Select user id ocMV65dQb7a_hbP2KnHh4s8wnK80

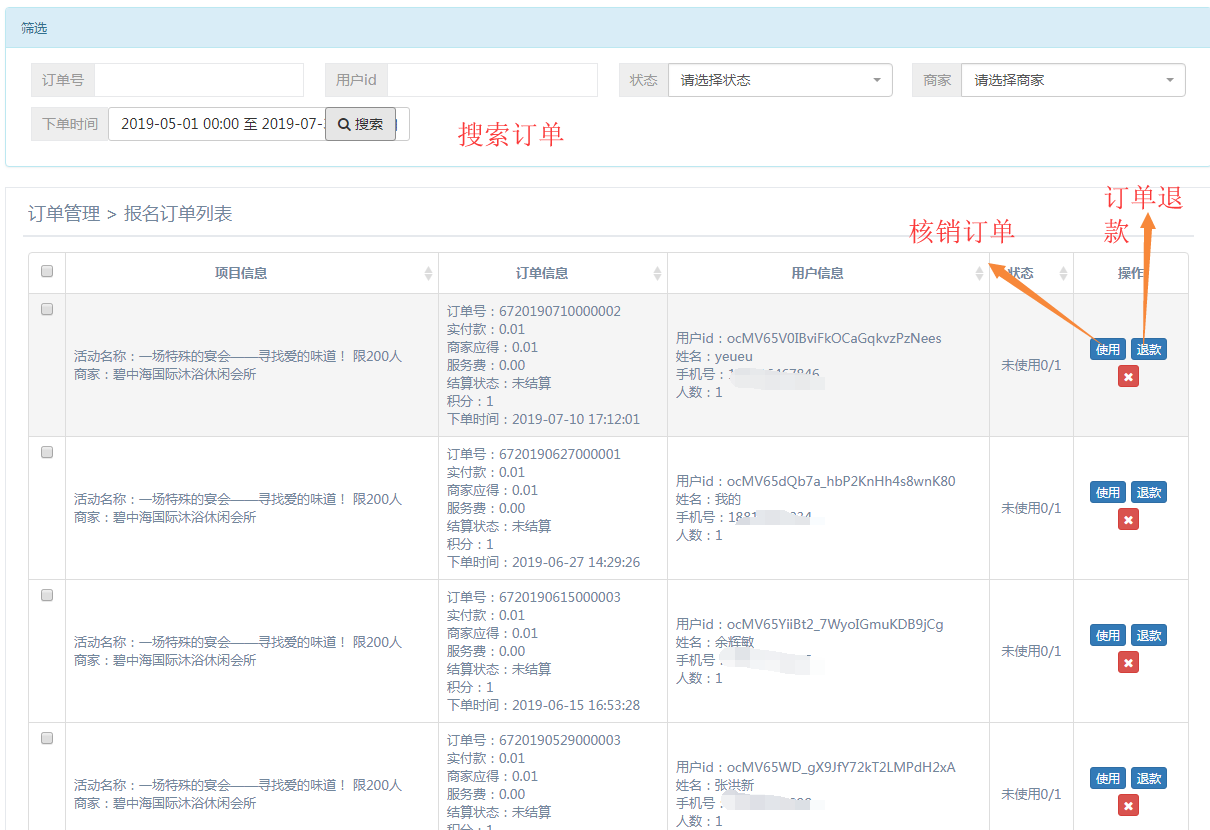pyautogui.click(x=841, y=481)
